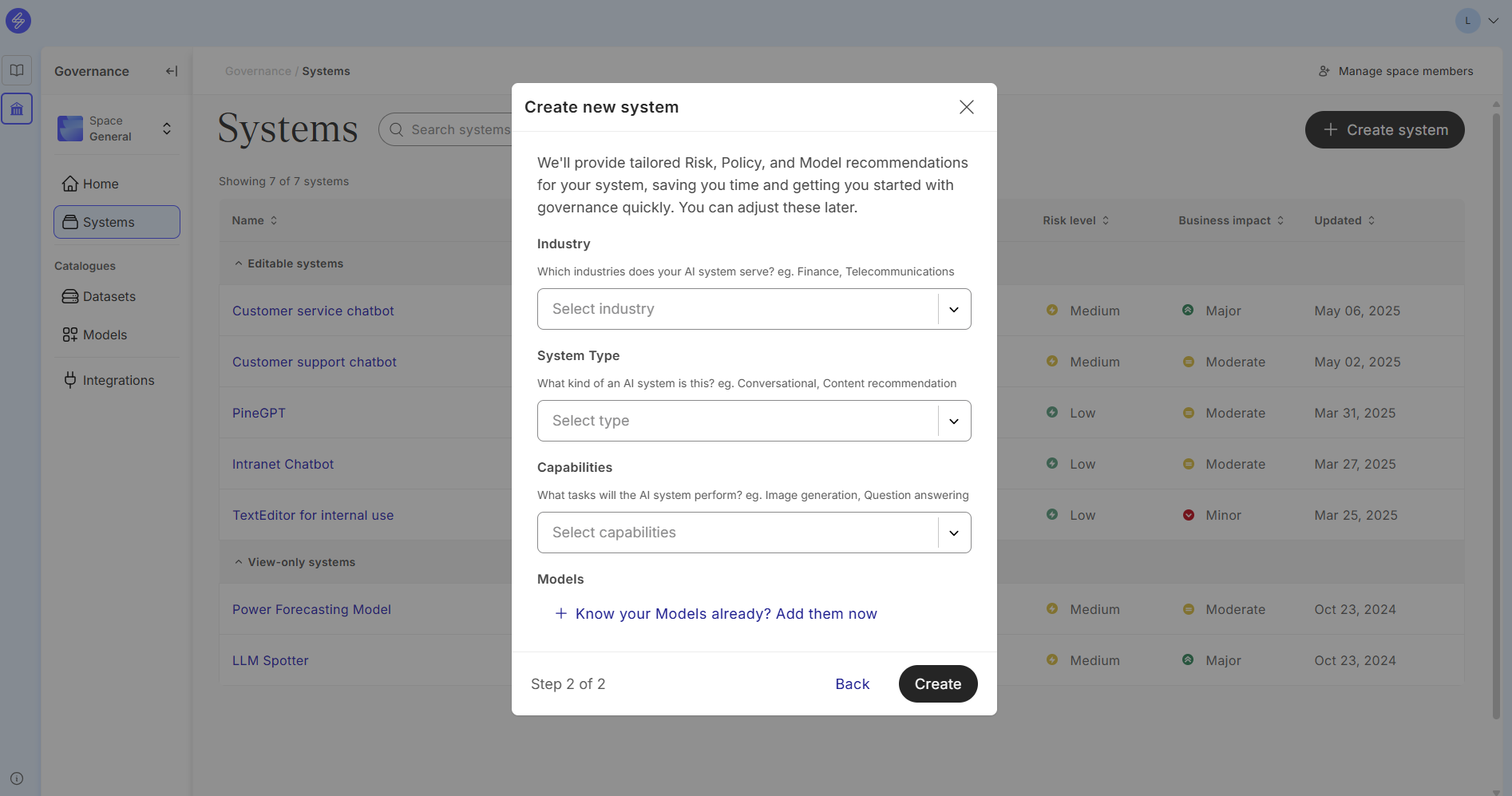
Task: Click the Manage space members icon
Action: coord(1324,71)
